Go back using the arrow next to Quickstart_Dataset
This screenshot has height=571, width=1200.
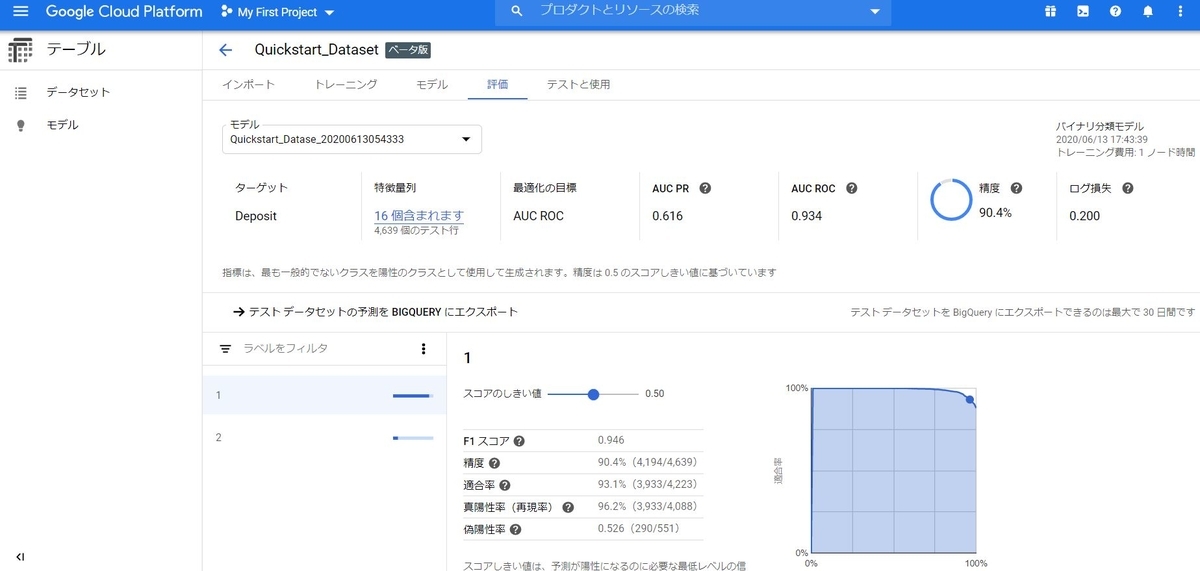coord(226,50)
